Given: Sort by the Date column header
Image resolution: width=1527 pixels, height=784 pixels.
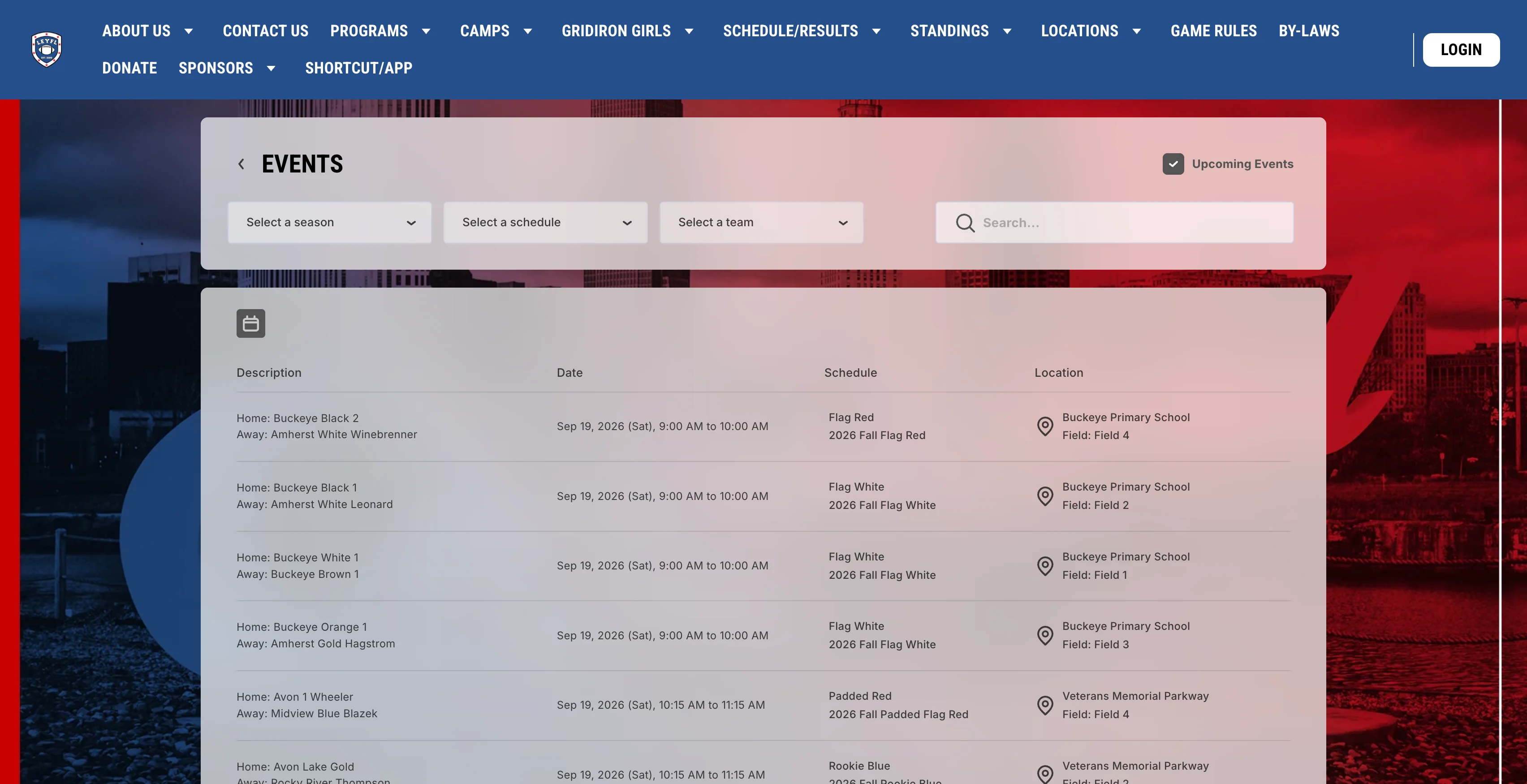Looking at the screenshot, I should [x=569, y=373].
